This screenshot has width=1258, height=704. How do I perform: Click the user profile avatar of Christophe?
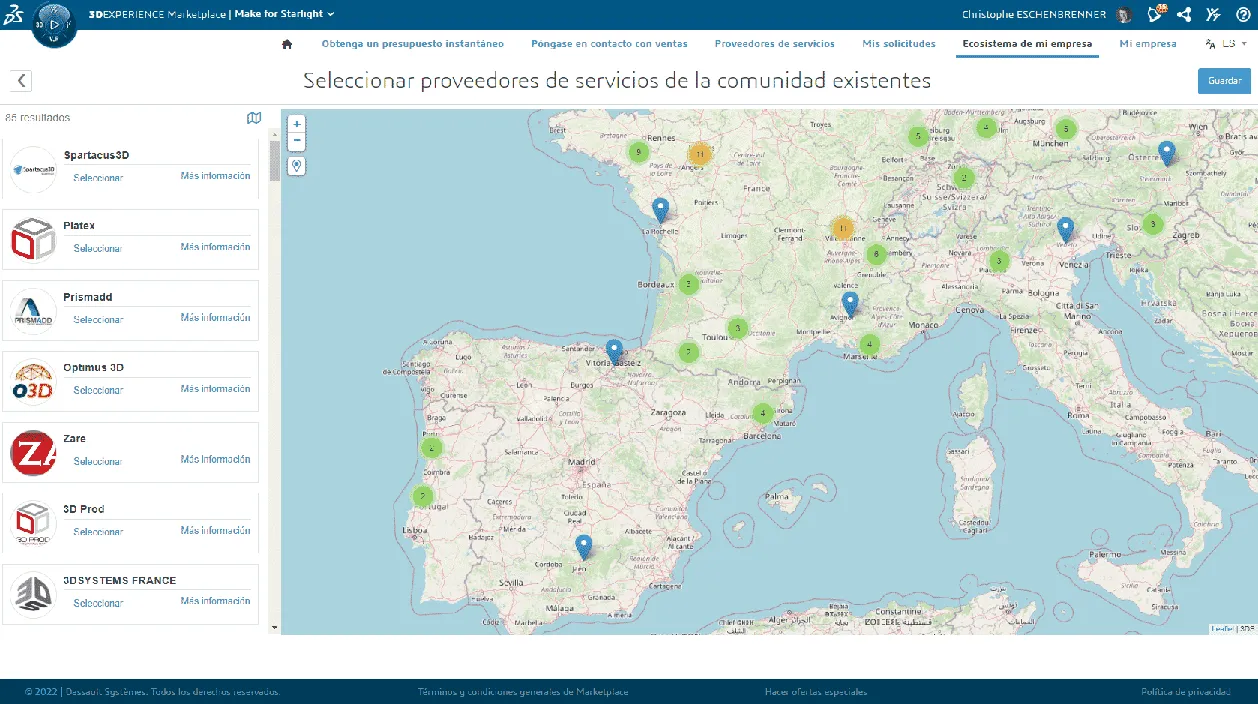(1125, 15)
